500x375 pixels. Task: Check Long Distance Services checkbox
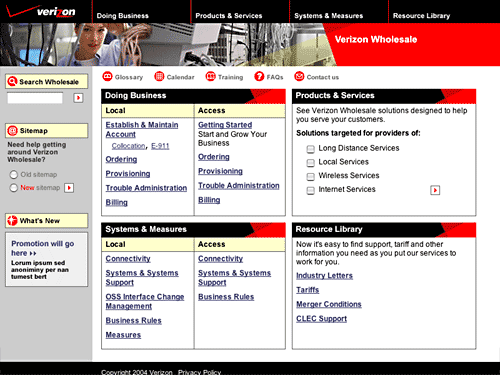[310, 149]
